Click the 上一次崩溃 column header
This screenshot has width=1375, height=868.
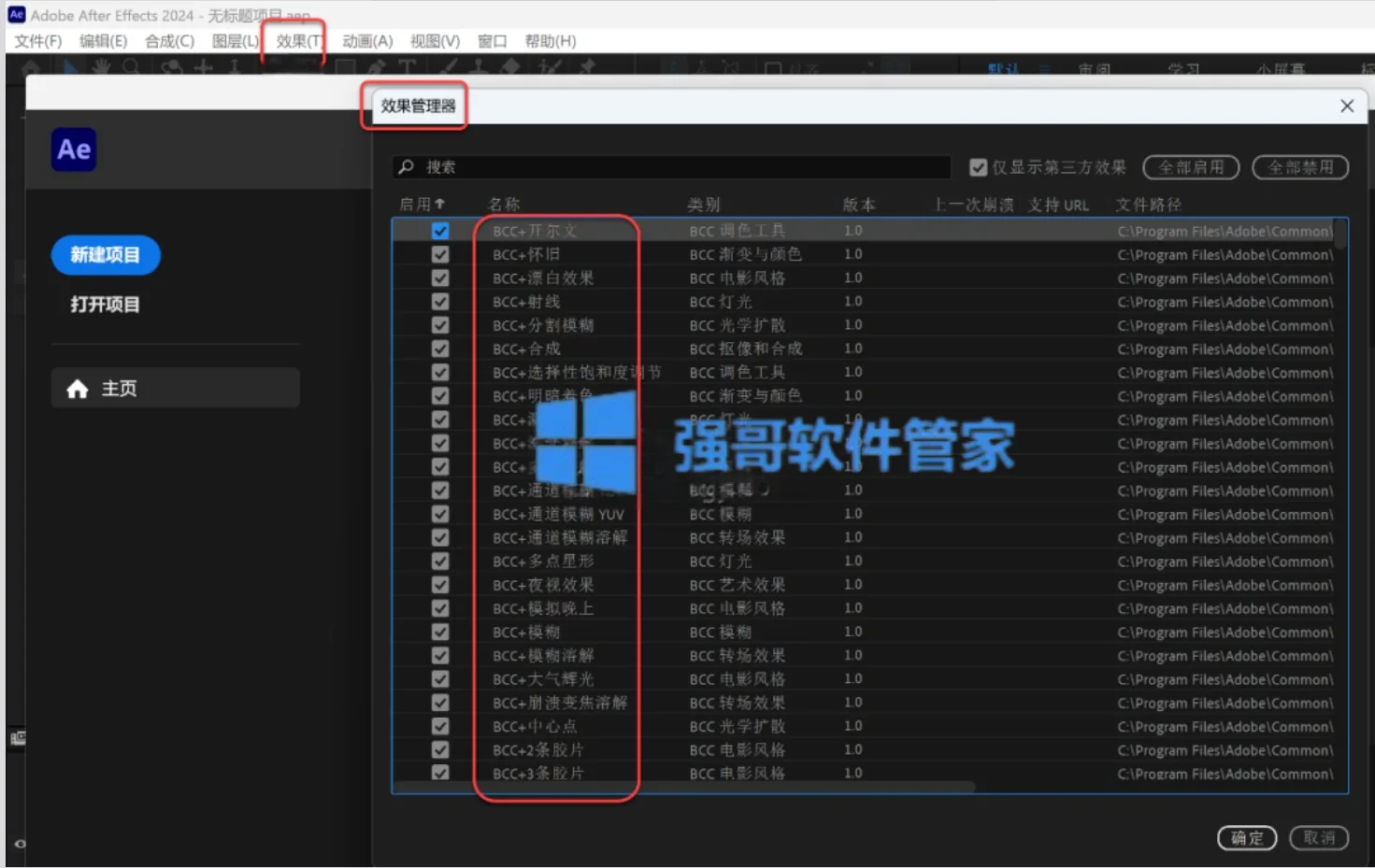(x=974, y=205)
